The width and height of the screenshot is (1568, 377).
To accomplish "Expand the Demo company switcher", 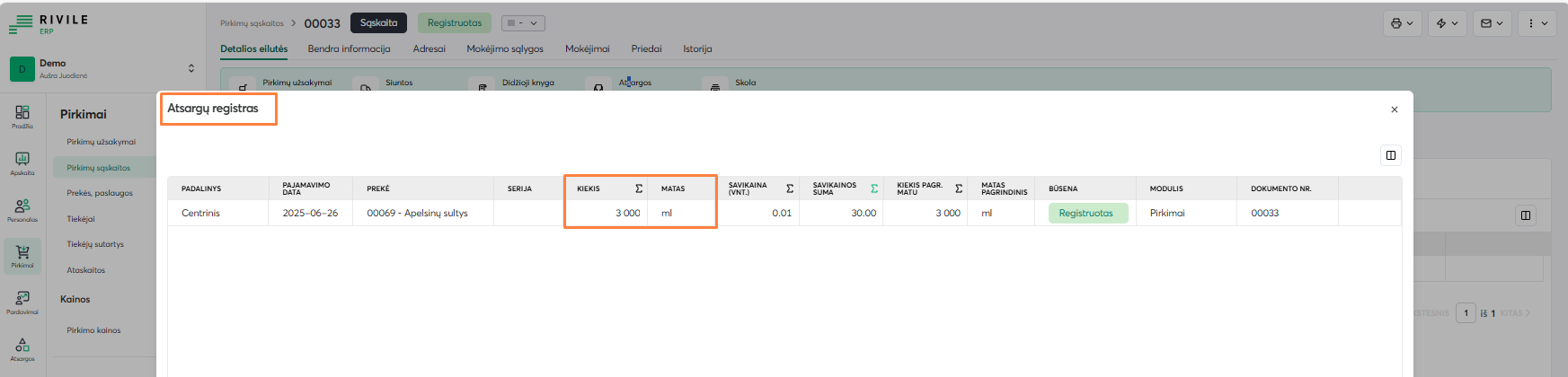I will [190, 68].
